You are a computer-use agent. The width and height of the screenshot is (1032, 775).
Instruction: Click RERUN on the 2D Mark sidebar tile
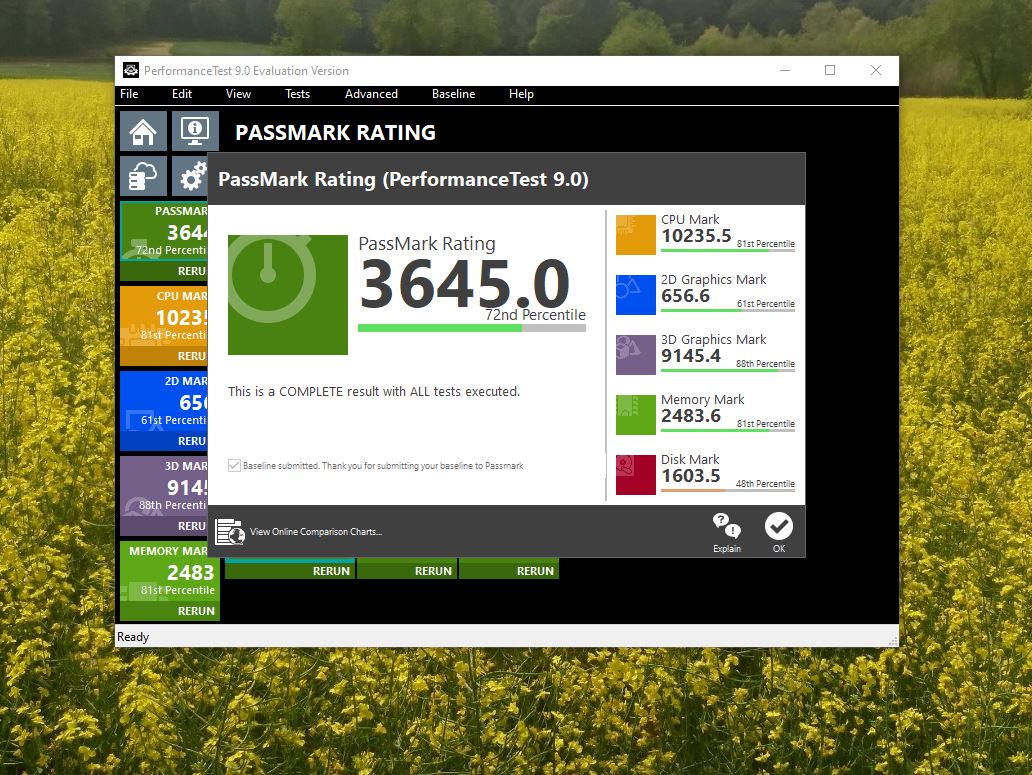[x=165, y=441]
